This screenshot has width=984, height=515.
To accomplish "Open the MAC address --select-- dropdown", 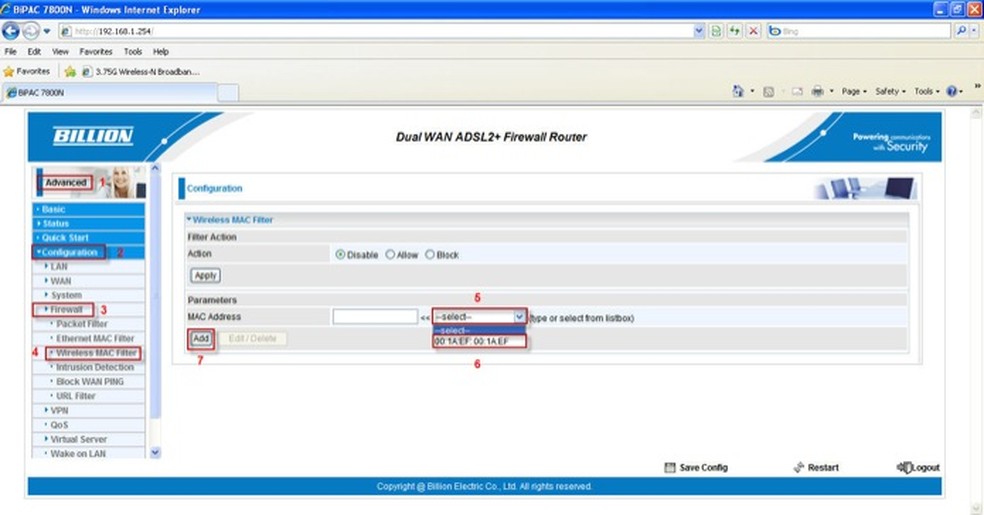I will click(x=479, y=317).
